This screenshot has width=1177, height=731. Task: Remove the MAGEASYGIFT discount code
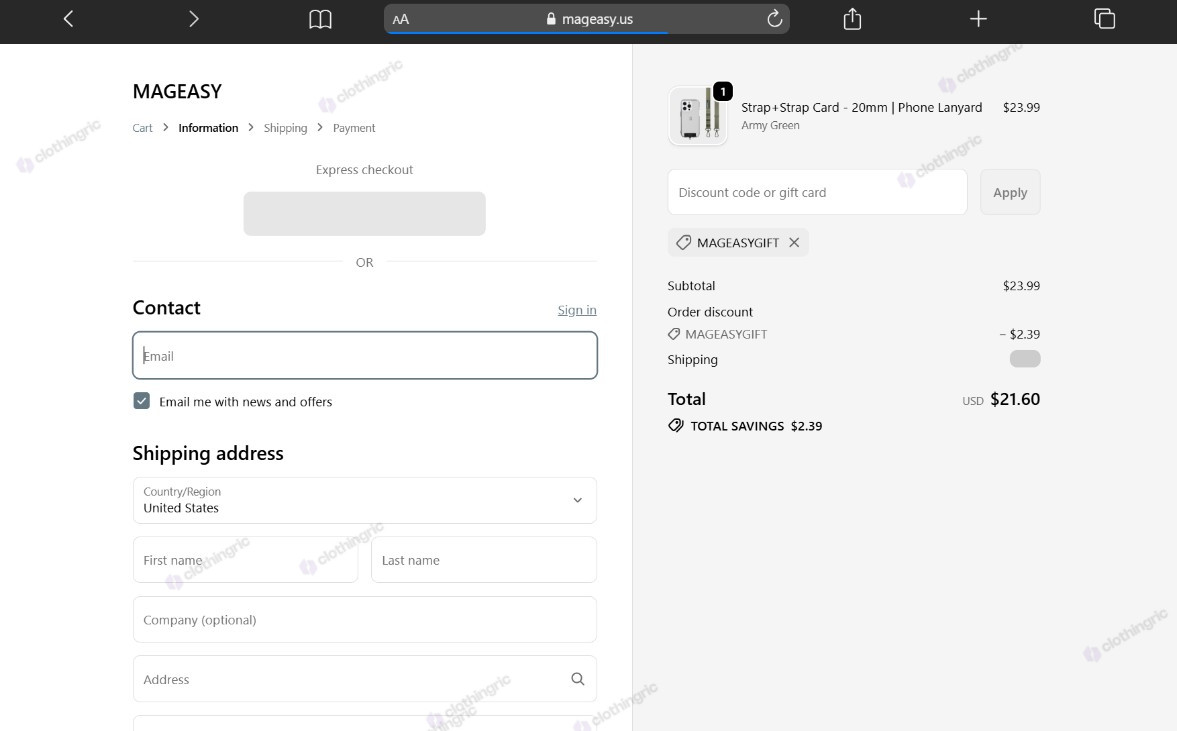coord(794,242)
